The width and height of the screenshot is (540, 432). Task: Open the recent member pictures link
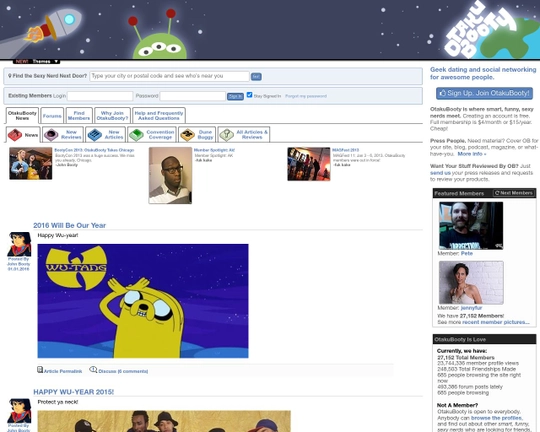click(496, 322)
